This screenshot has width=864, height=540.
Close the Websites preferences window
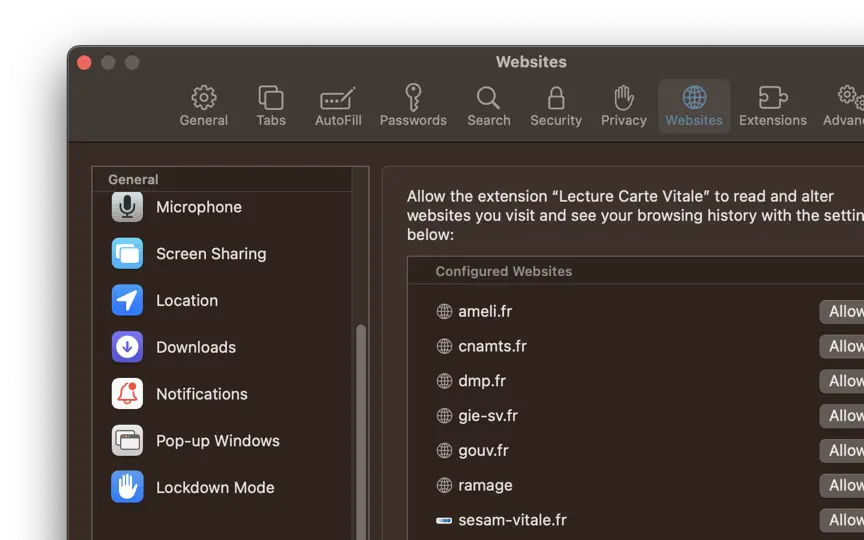[84, 62]
